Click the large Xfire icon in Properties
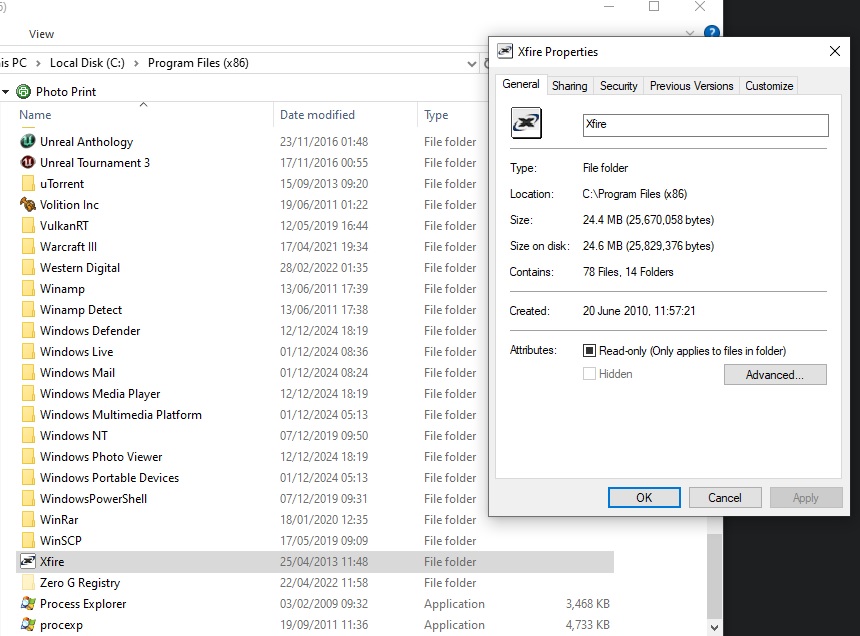The height and width of the screenshot is (636, 860). 526,123
